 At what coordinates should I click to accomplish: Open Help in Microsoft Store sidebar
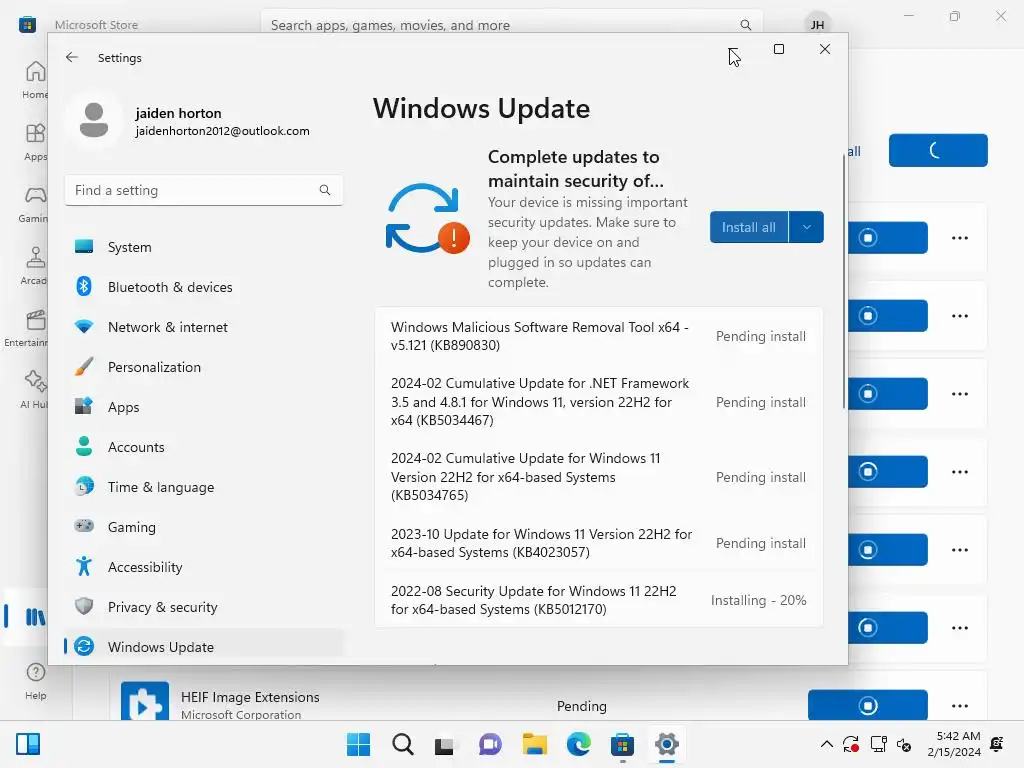35,681
